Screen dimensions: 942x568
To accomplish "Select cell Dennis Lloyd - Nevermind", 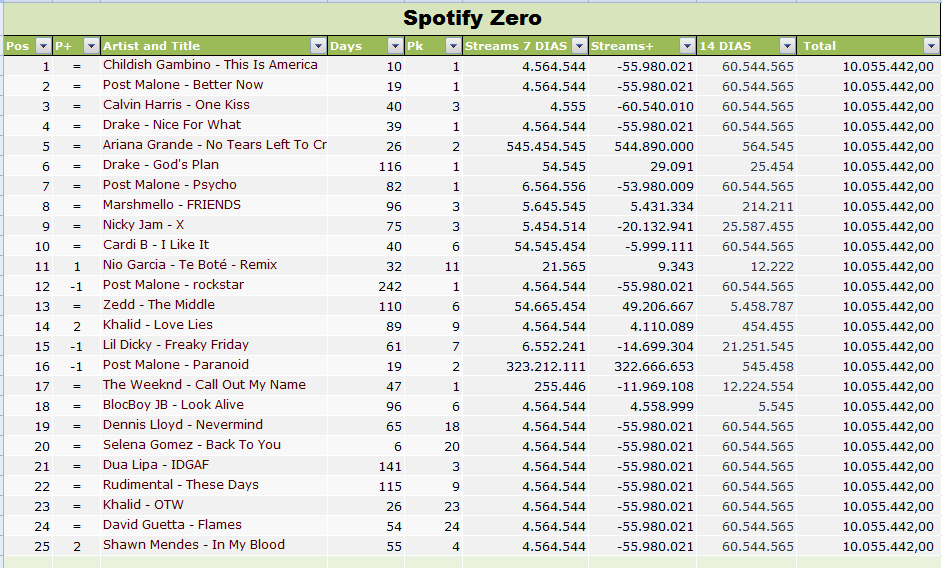I will pos(214,425).
